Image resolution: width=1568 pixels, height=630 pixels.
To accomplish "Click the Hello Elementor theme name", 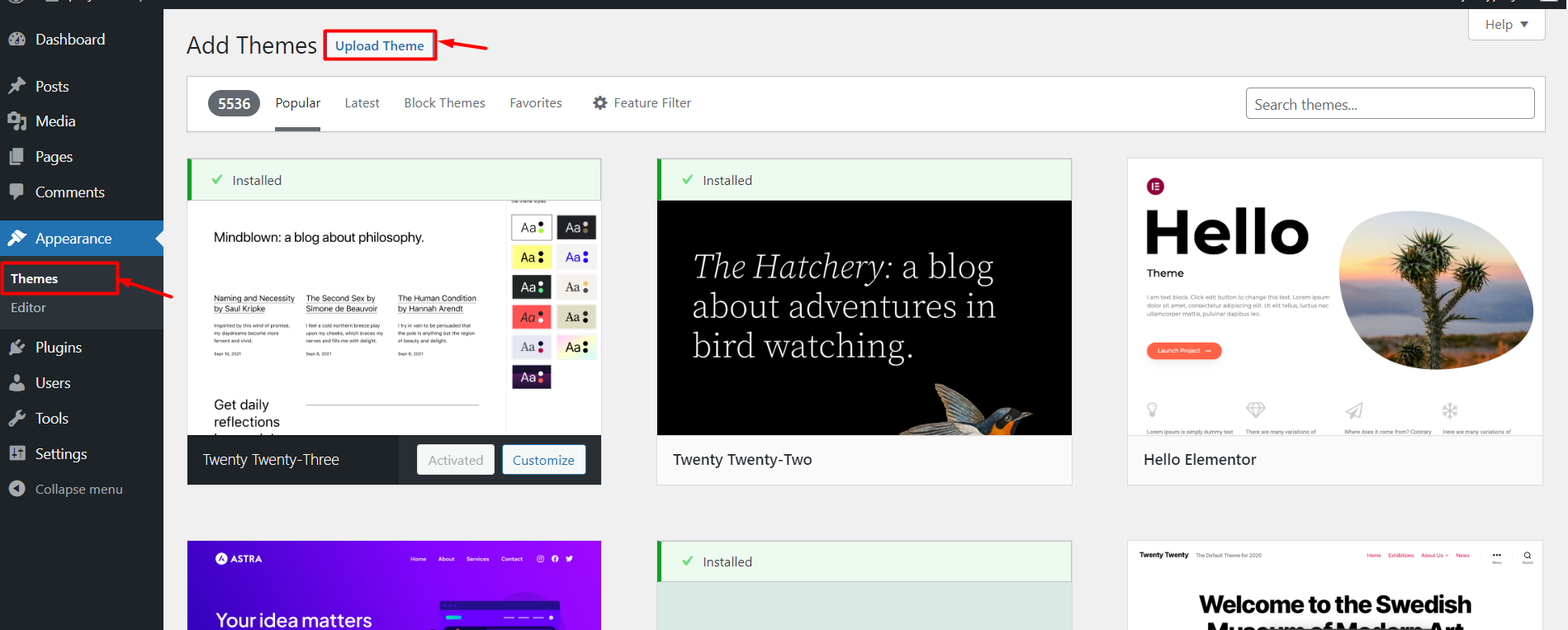I will [1200, 460].
